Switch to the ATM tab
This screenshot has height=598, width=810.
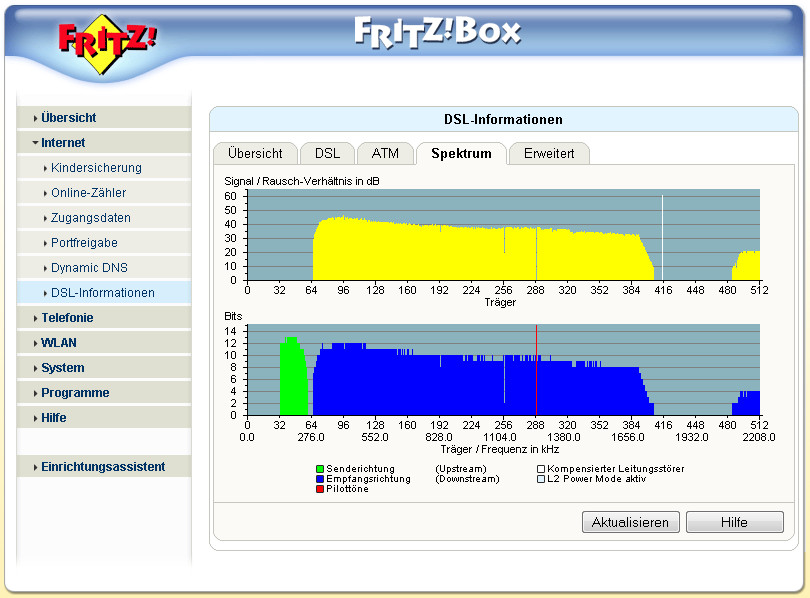pos(385,153)
